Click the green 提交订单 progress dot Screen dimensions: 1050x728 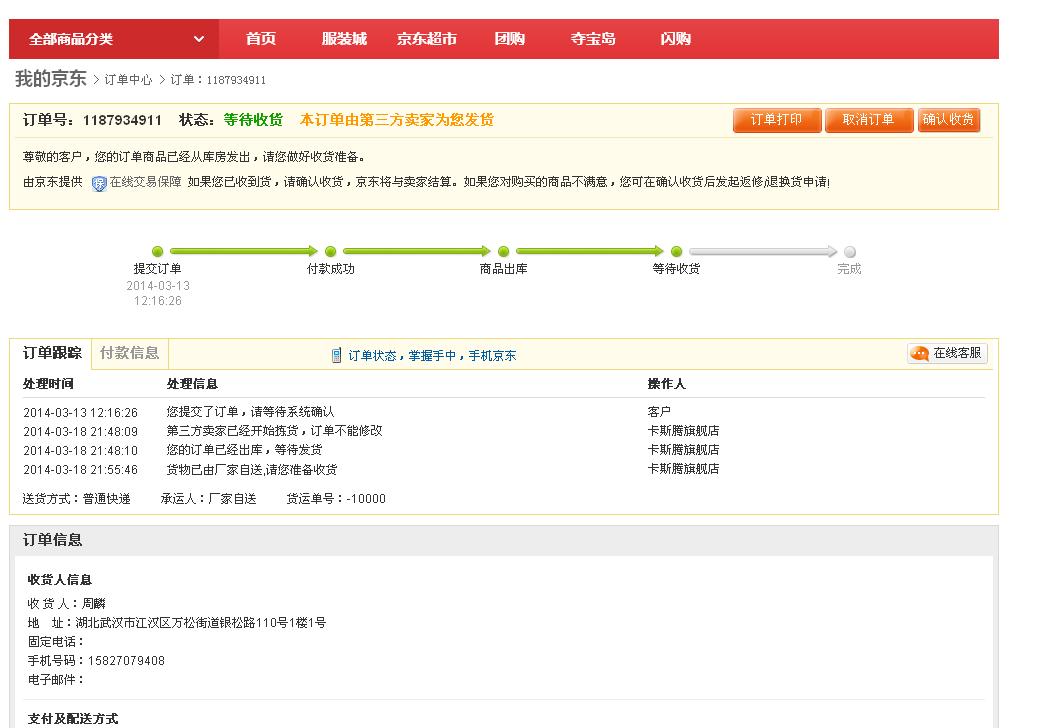tap(157, 251)
